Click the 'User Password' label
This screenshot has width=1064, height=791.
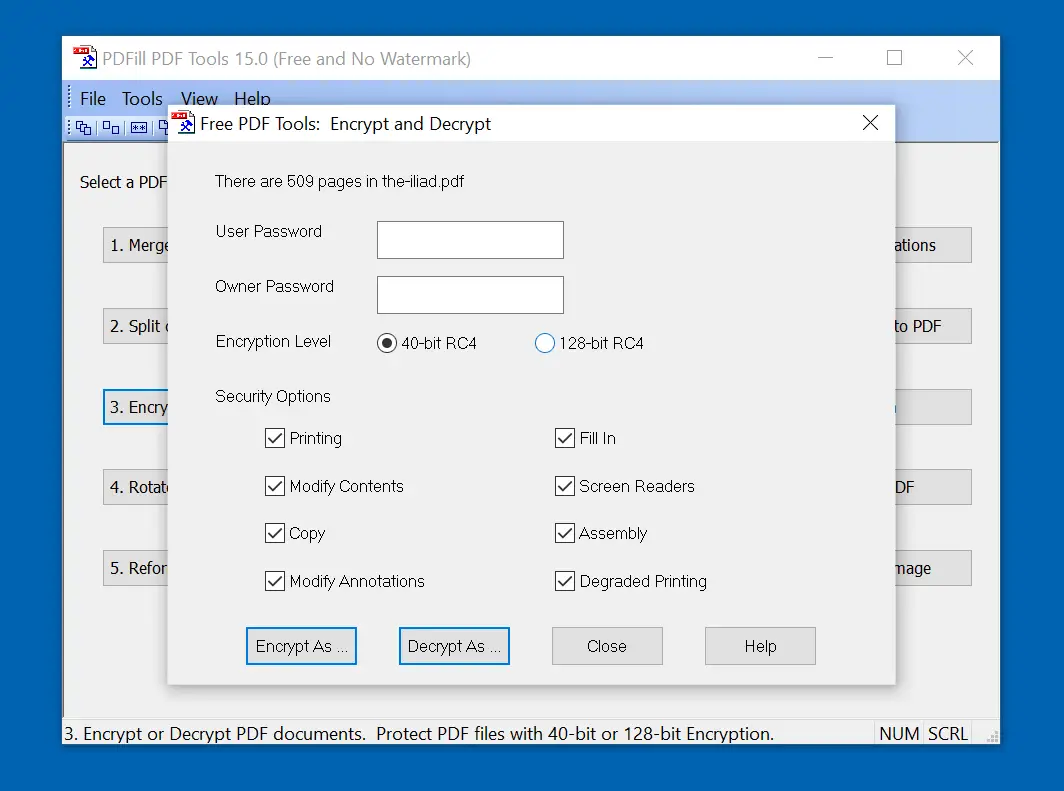coord(269,231)
